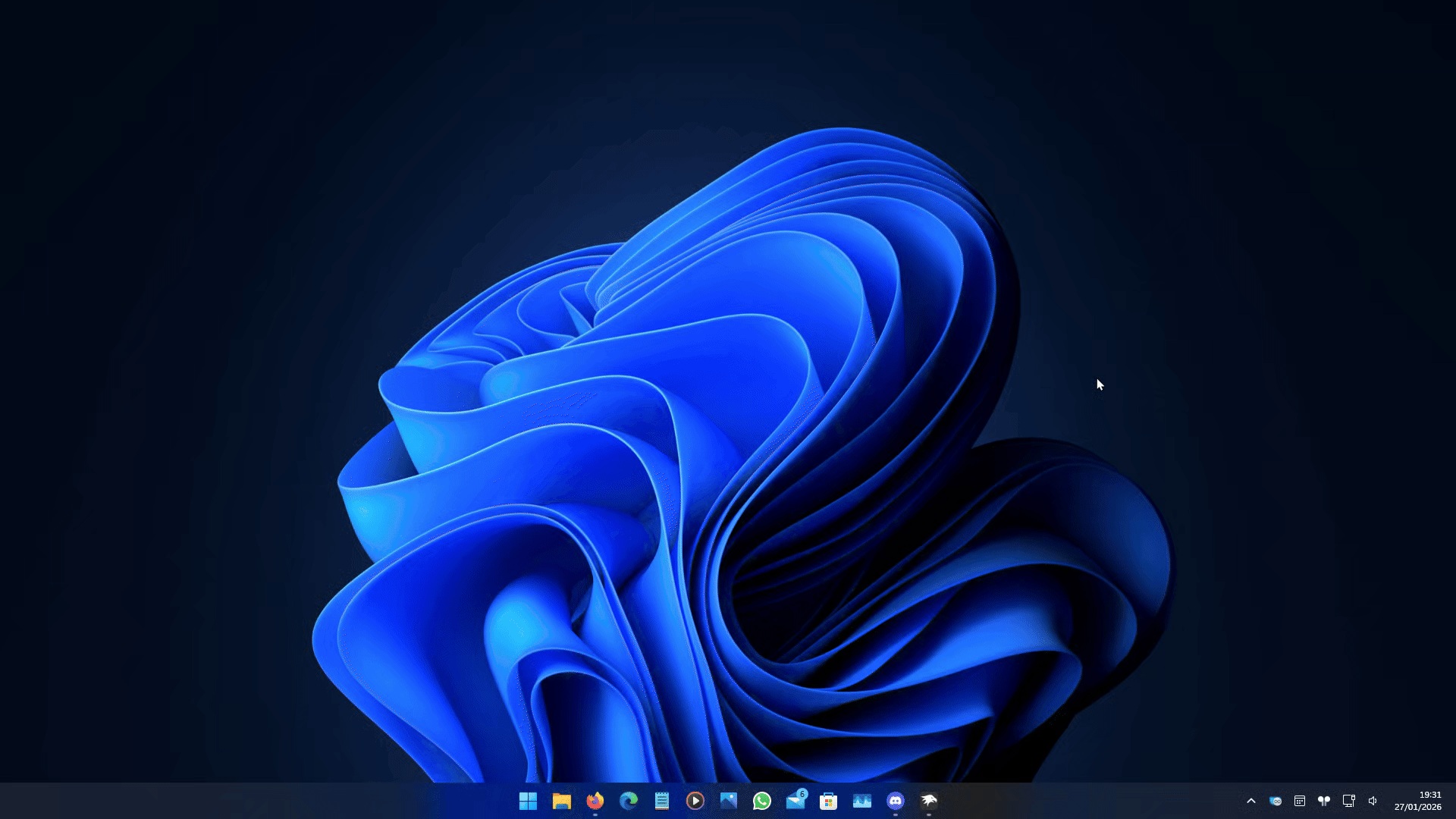Screen dimensions: 1456x819
Task: Click the AirPods earbuds tray icon
Action: [x=1324, y=801]
